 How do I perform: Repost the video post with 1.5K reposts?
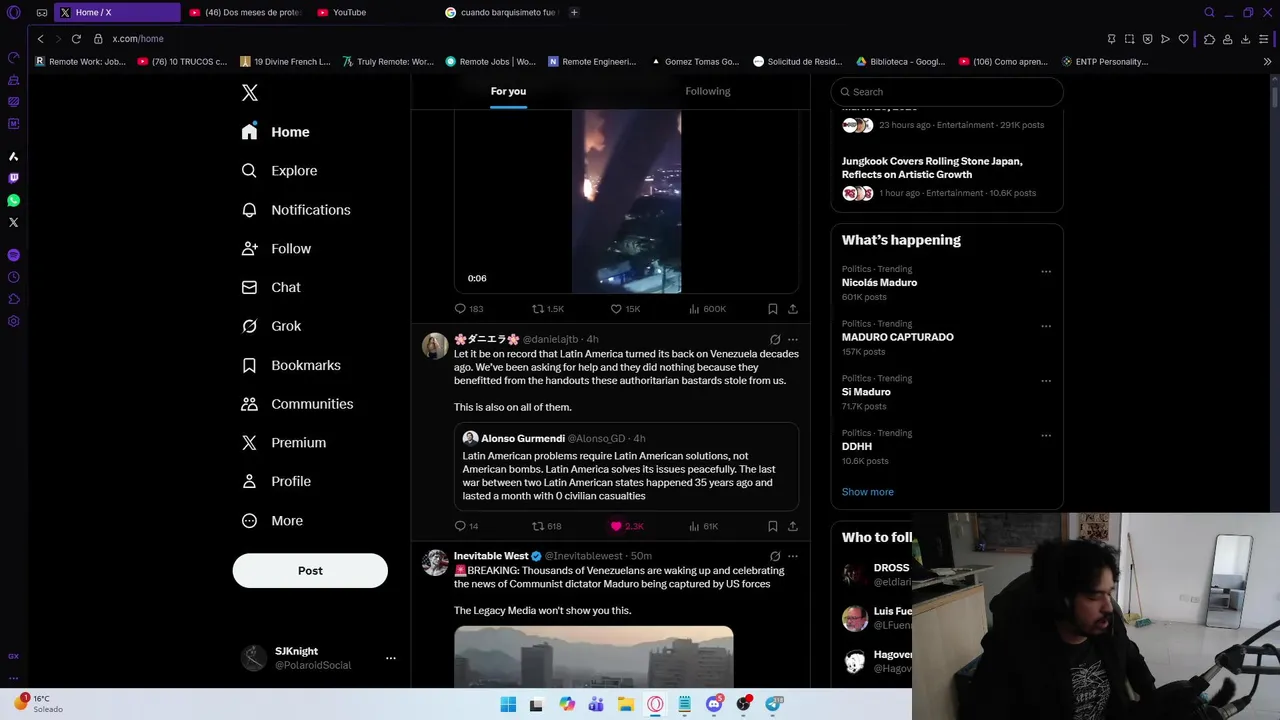coord(548,309)
